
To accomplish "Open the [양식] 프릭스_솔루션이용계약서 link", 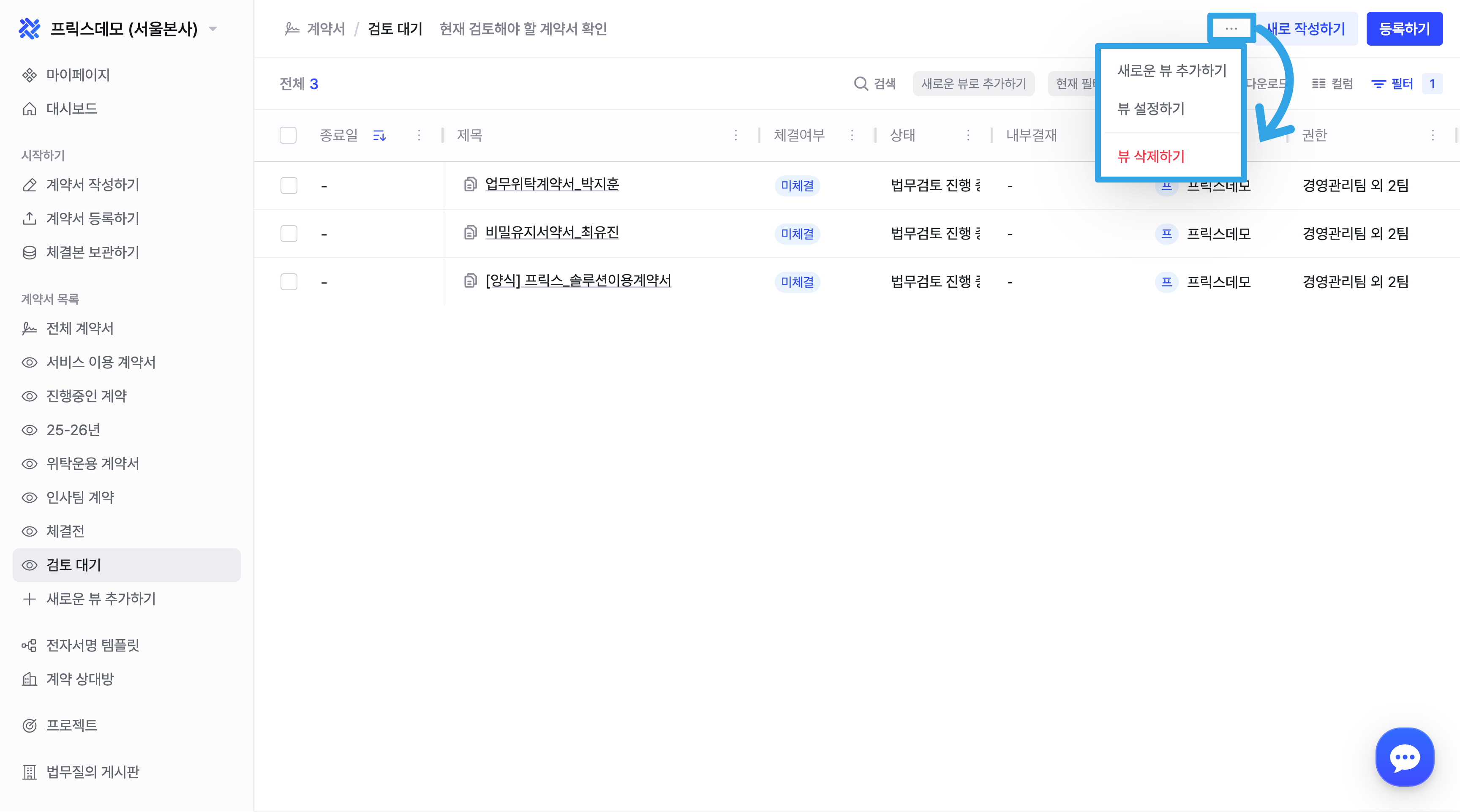I will (578, 281).
